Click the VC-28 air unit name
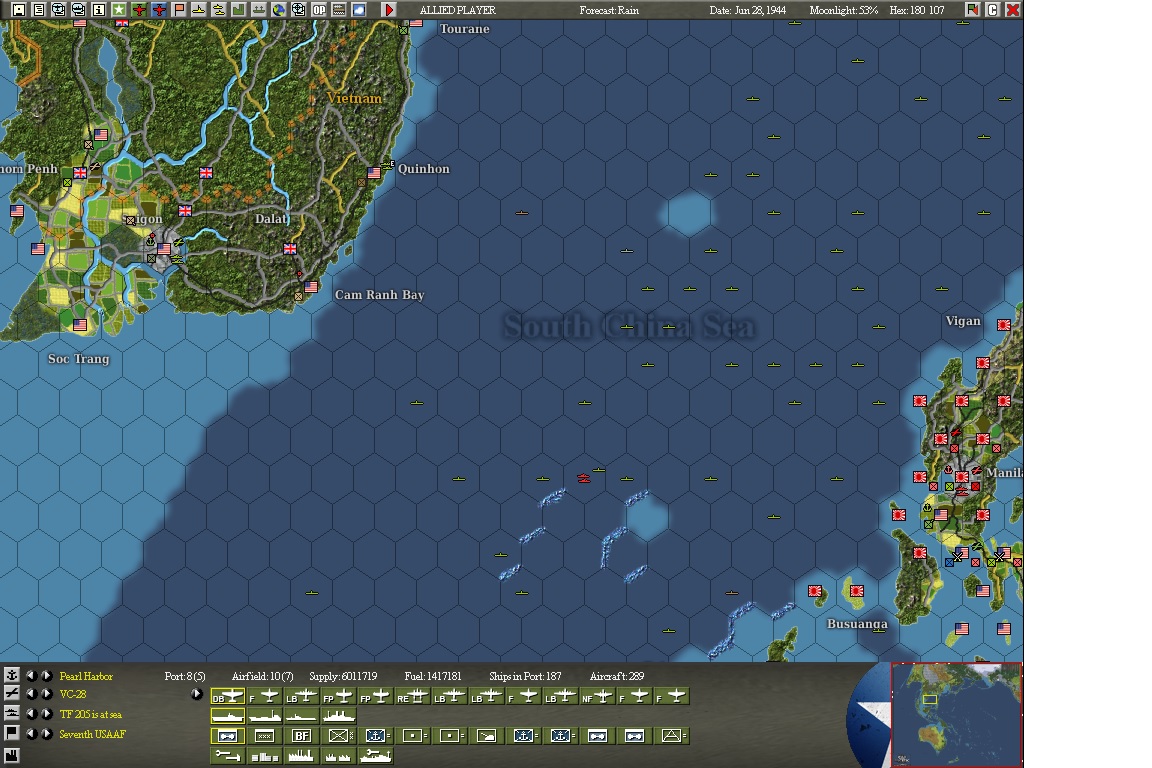Image resolution: width=1152 pixels, height=768 pixels. click(x=73, y=694)
